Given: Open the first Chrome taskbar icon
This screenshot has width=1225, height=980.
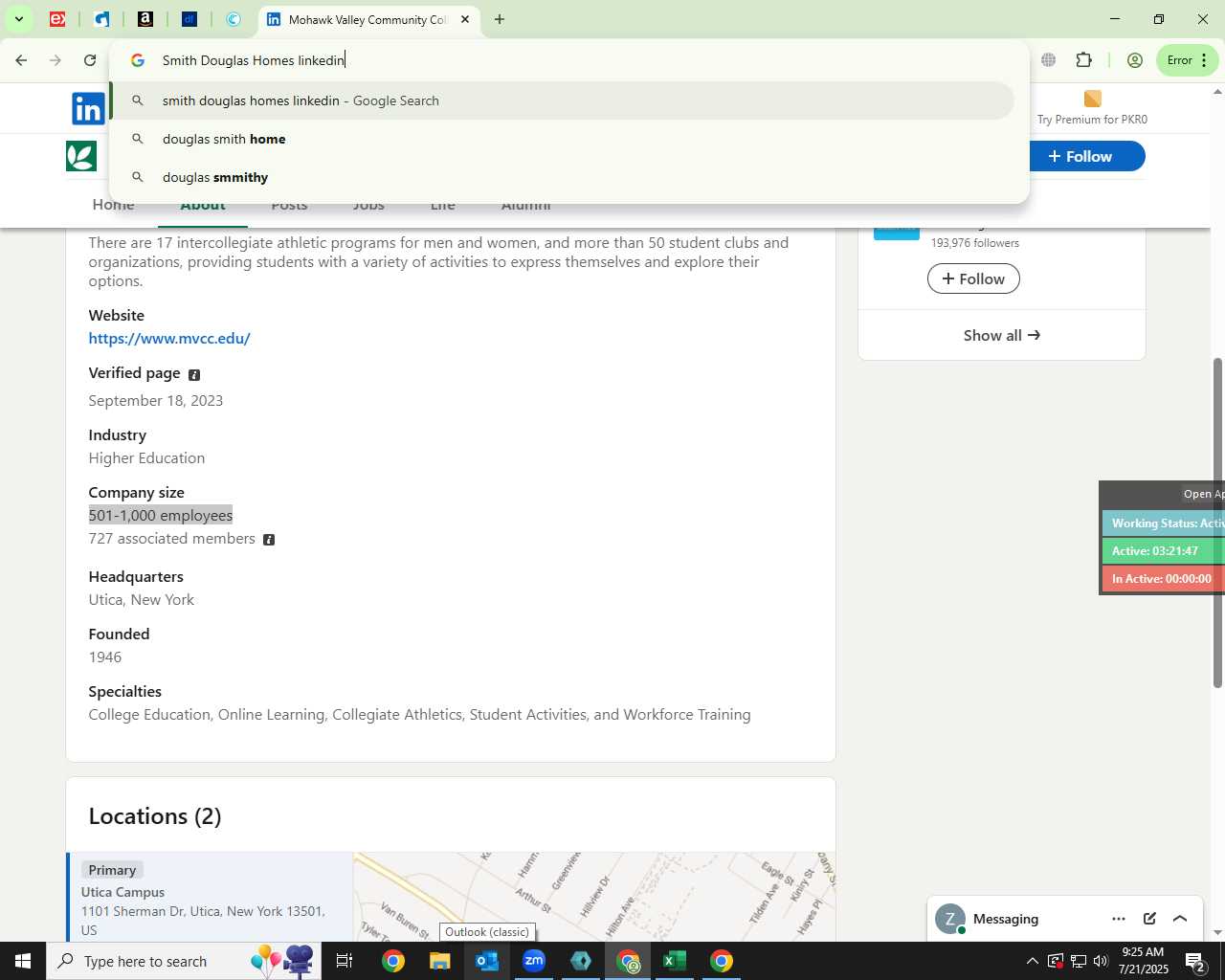Looking at the screenshot, I should [x=393, y=961].
